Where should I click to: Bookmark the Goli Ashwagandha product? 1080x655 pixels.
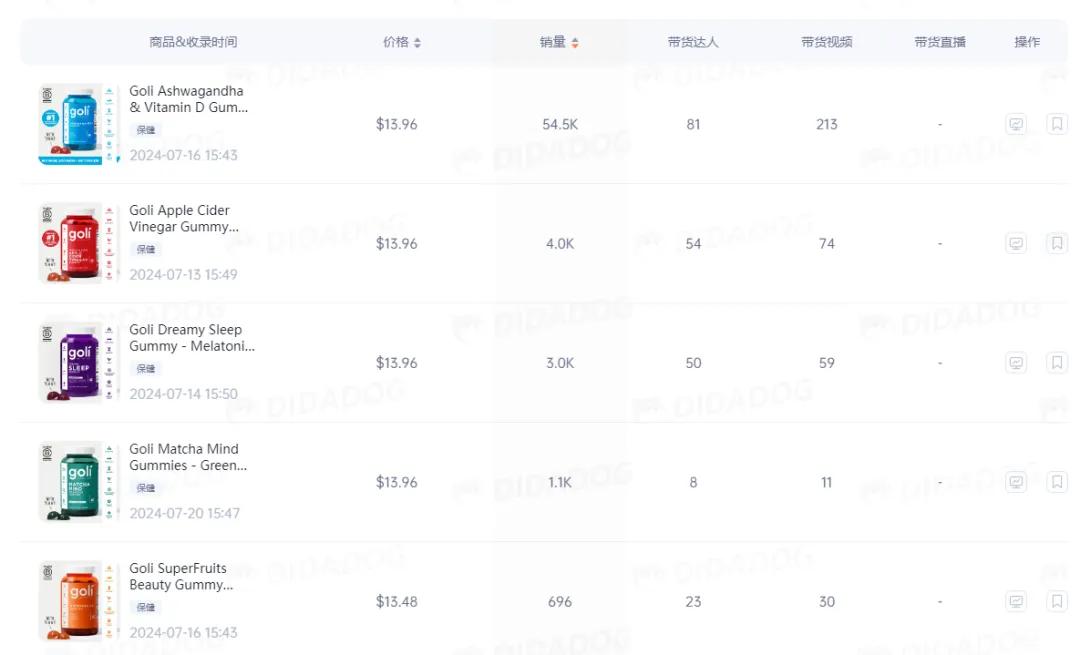click(x=1056, y=125)
